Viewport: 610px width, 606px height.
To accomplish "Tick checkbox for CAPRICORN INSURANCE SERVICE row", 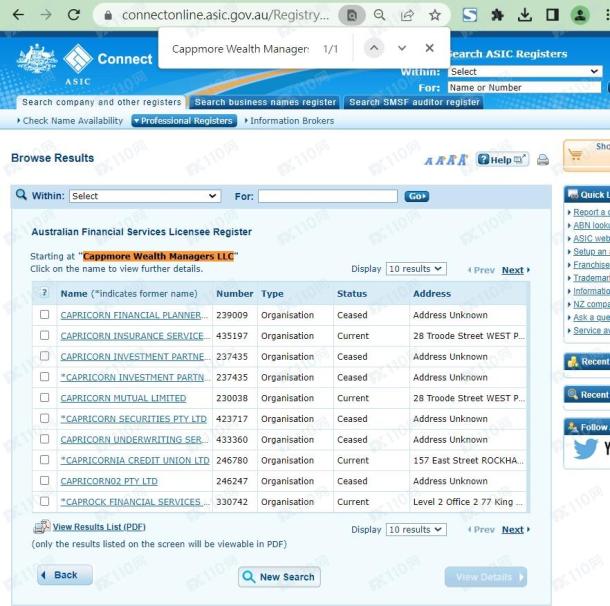I will (45, 335).
